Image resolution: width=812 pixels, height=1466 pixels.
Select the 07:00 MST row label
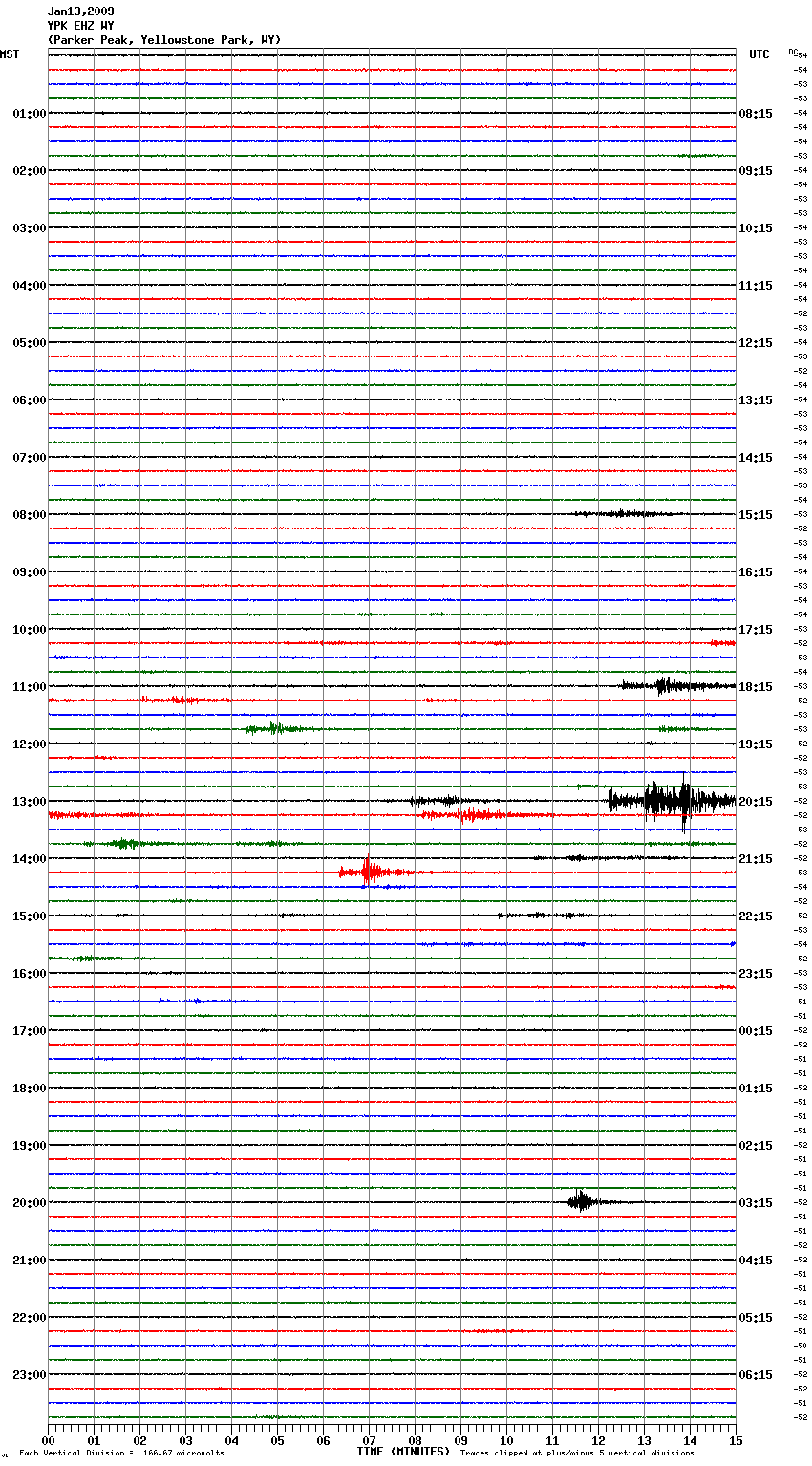(30, 458)
